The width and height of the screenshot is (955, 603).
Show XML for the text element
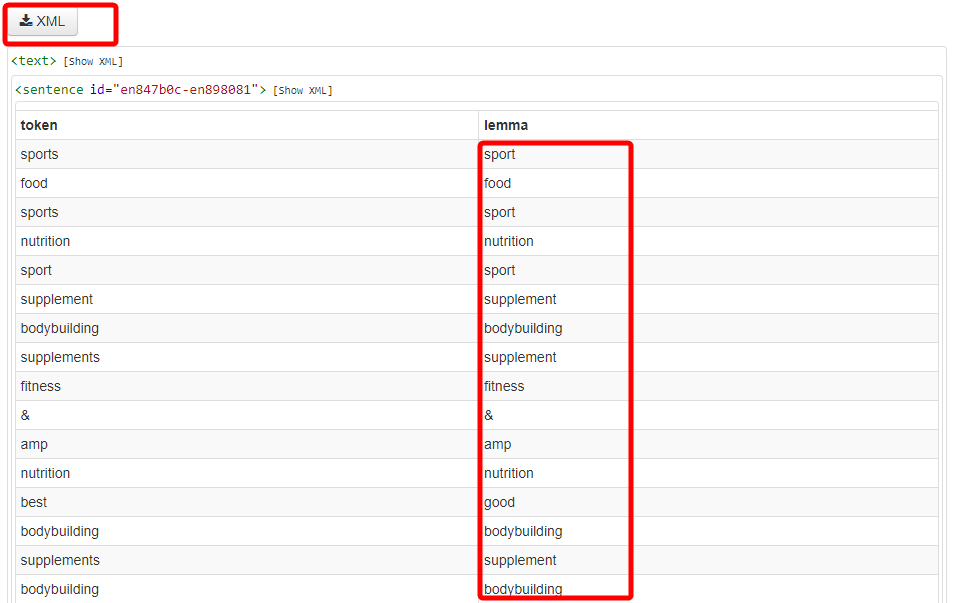93,62
